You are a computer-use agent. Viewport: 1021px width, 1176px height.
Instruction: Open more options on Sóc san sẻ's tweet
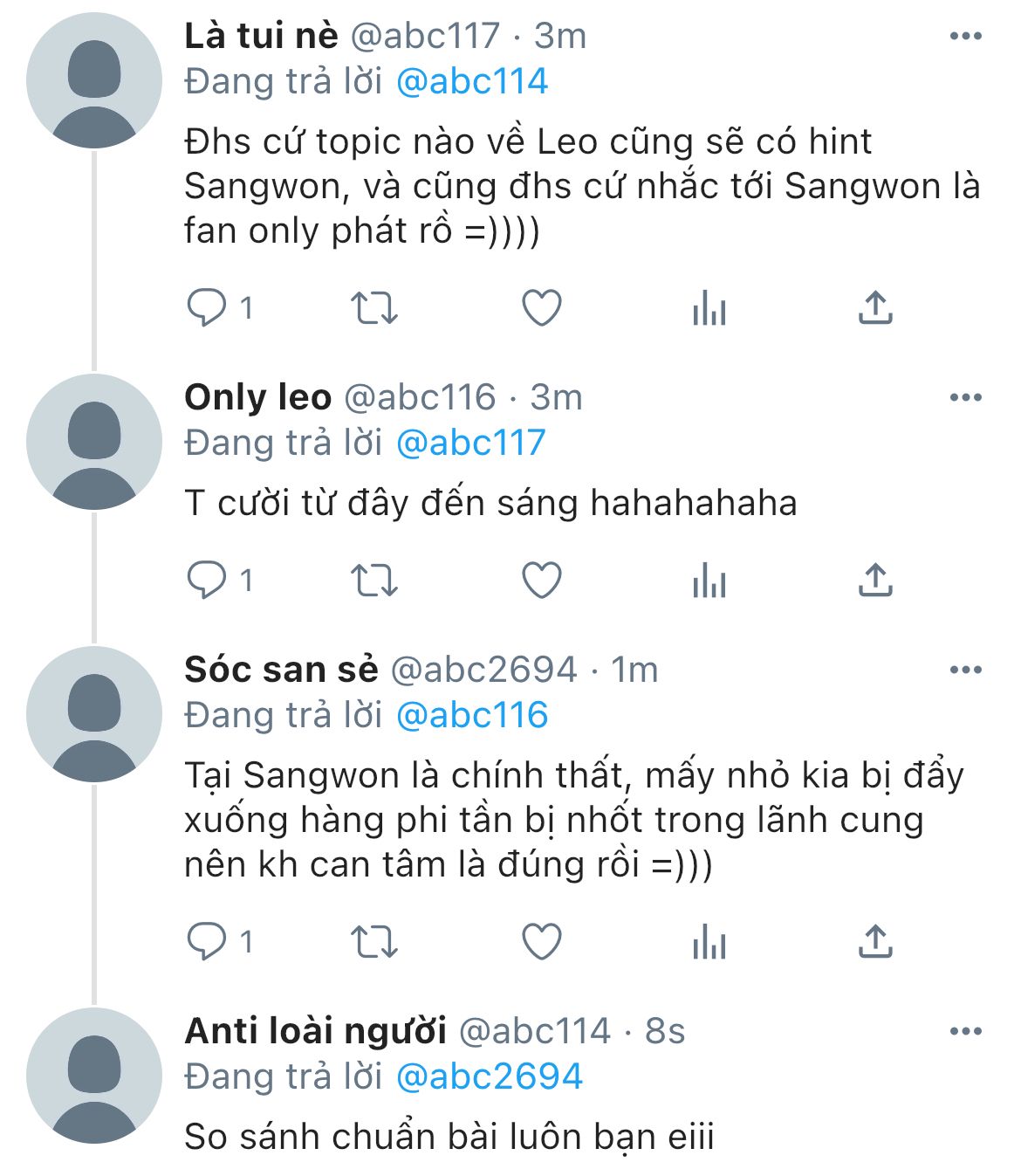pos(965,671)
